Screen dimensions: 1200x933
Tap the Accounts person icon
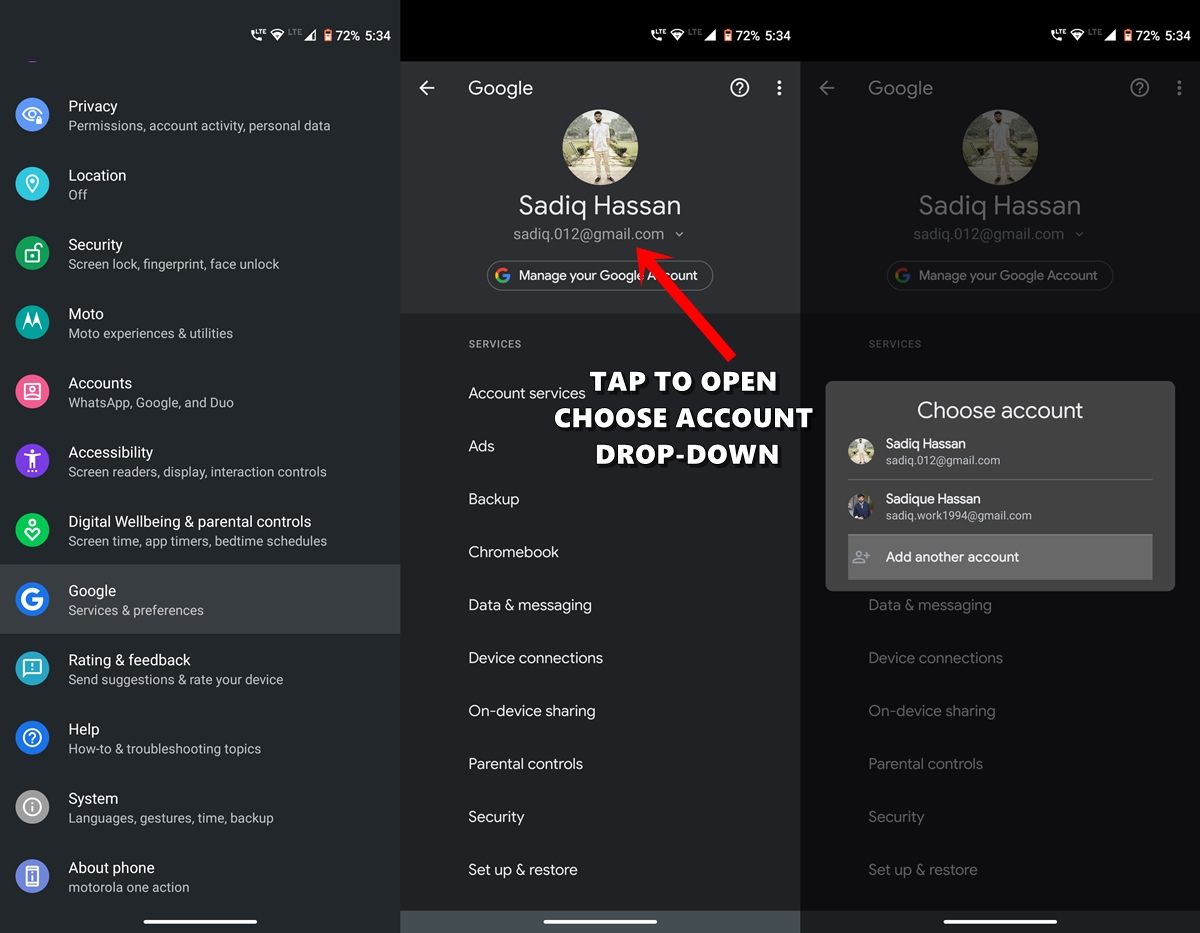[32, 392]
